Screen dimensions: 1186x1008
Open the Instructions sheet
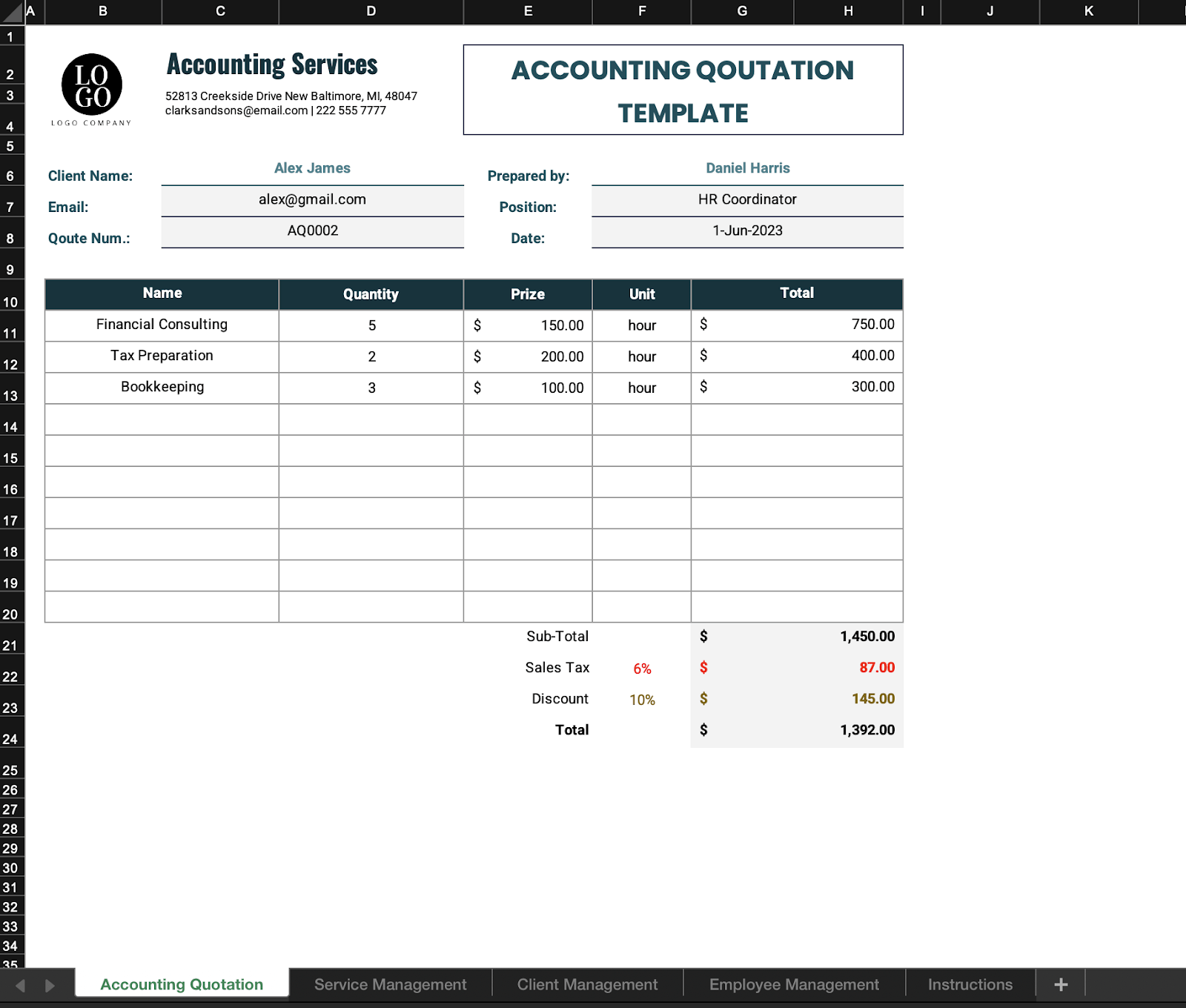coord(970,984)
